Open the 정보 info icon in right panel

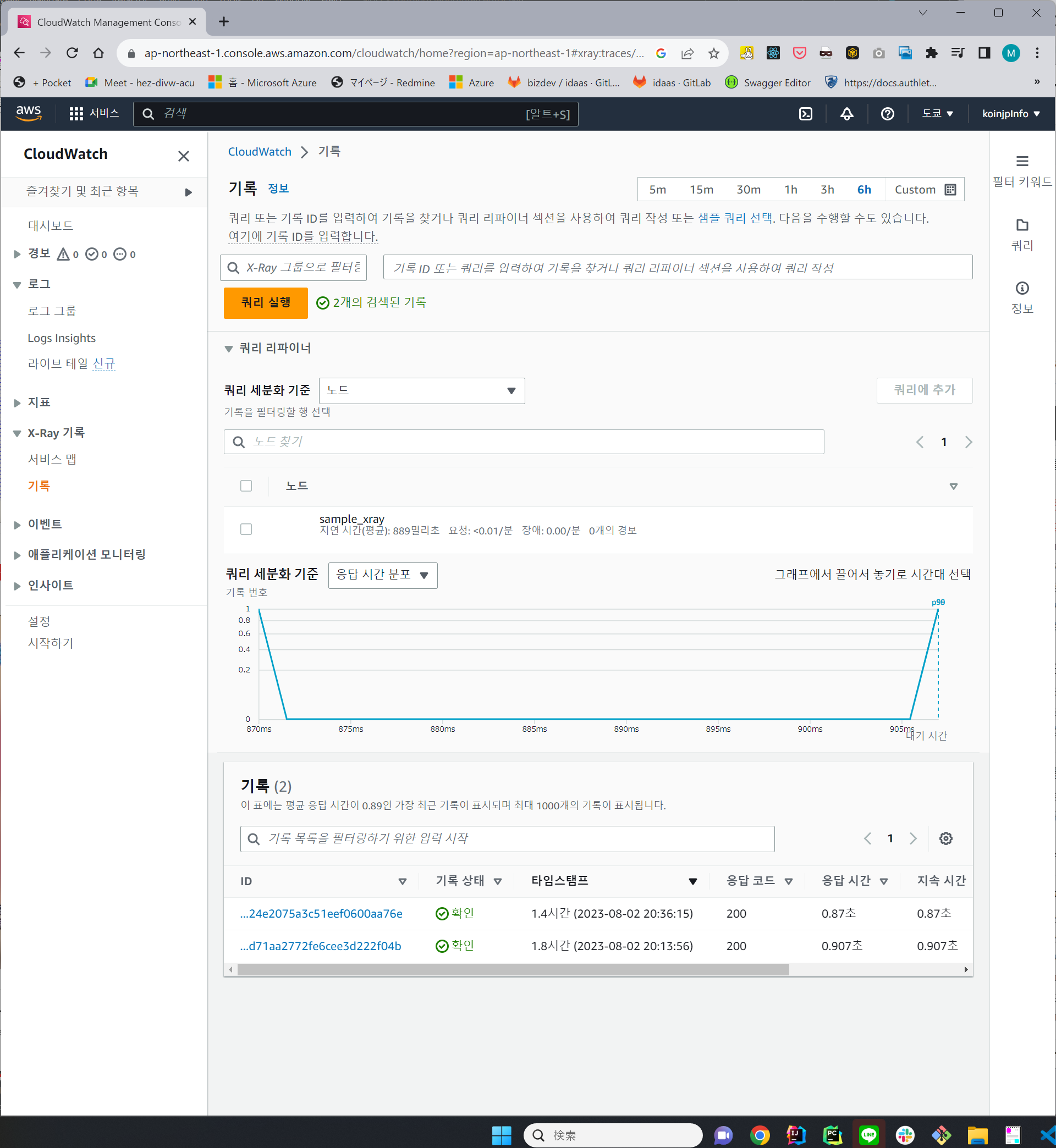pyautogui.click(x=1022, y=289)
